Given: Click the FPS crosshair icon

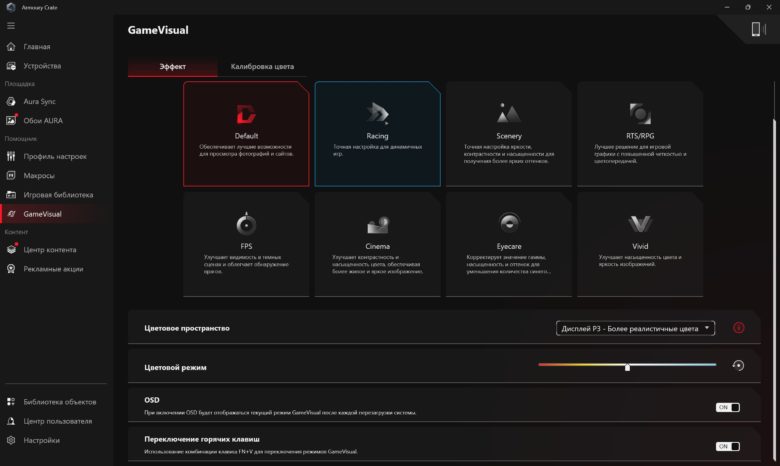Looking at the screenshot, I should (x=246, y=224).
